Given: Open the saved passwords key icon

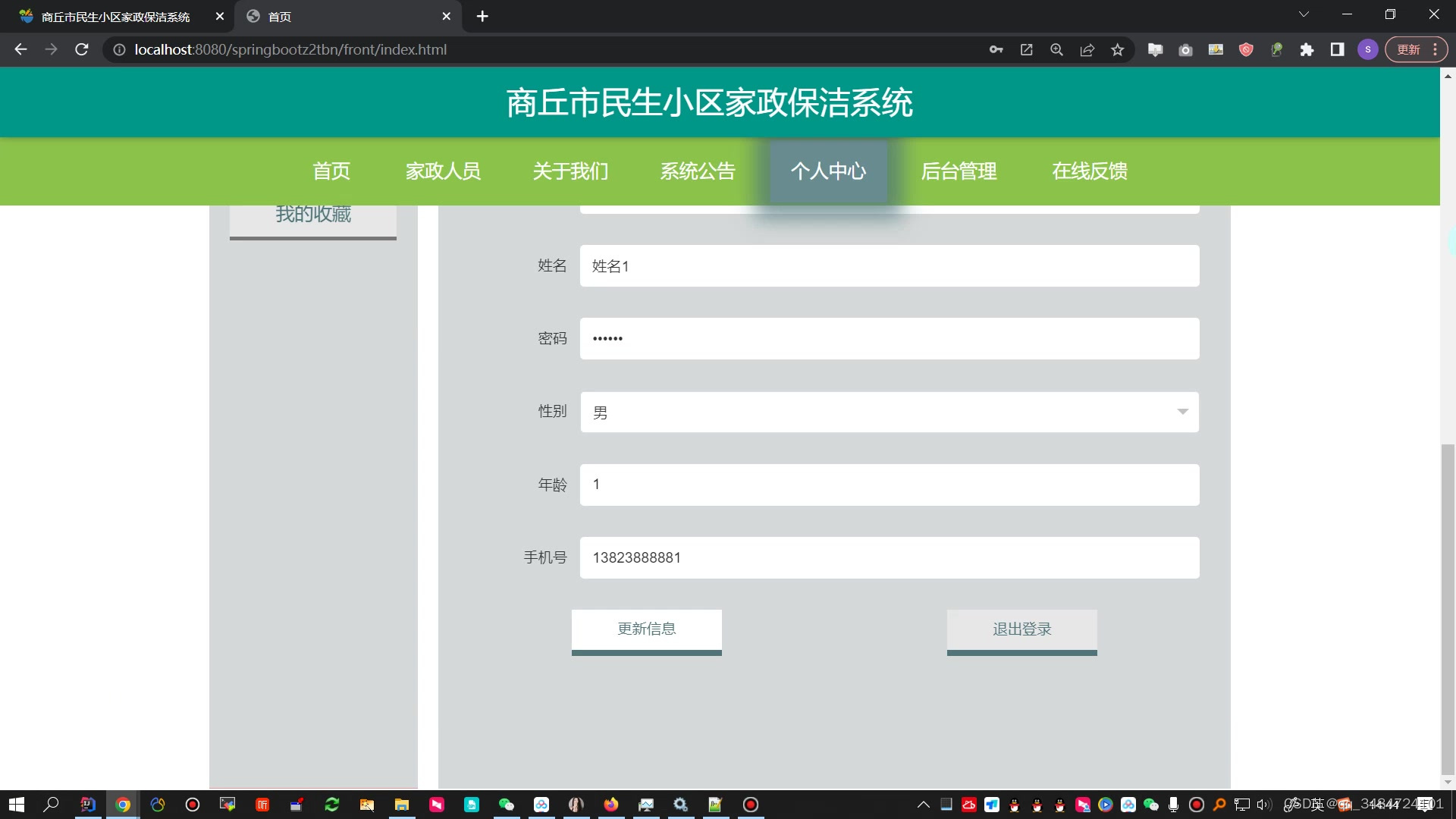Looking at the screenshot, I should (x=996, y=49).
